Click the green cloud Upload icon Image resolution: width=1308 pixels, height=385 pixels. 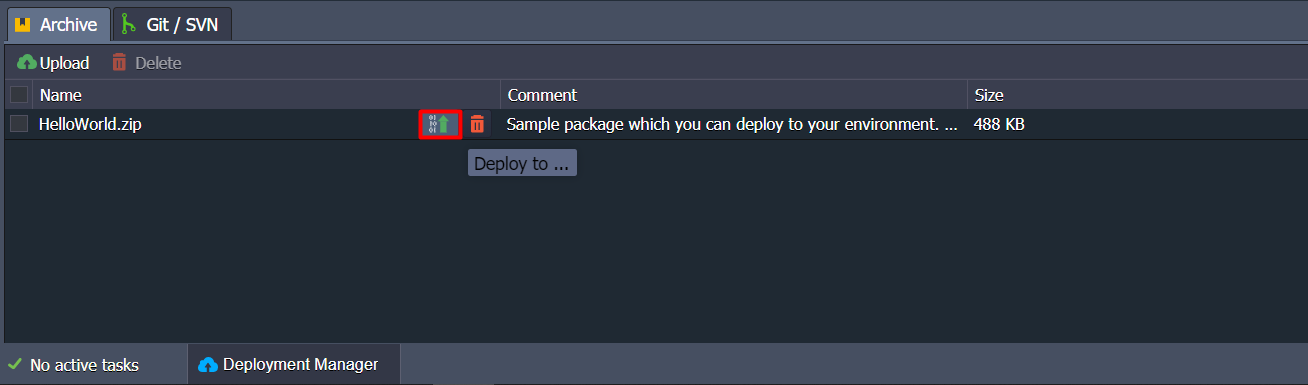pos(26,63)
